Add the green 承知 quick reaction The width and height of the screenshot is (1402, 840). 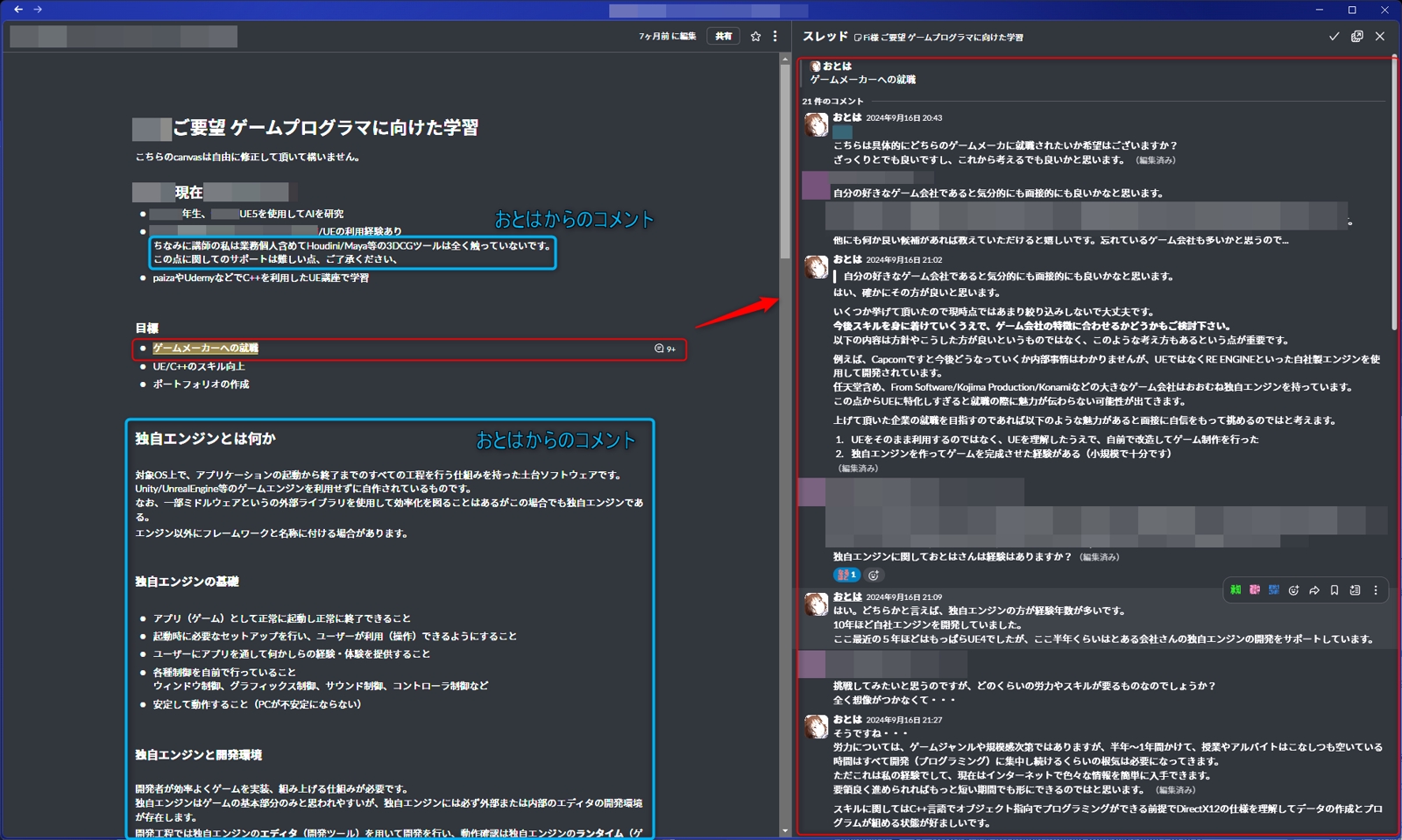click(1236, 590)
